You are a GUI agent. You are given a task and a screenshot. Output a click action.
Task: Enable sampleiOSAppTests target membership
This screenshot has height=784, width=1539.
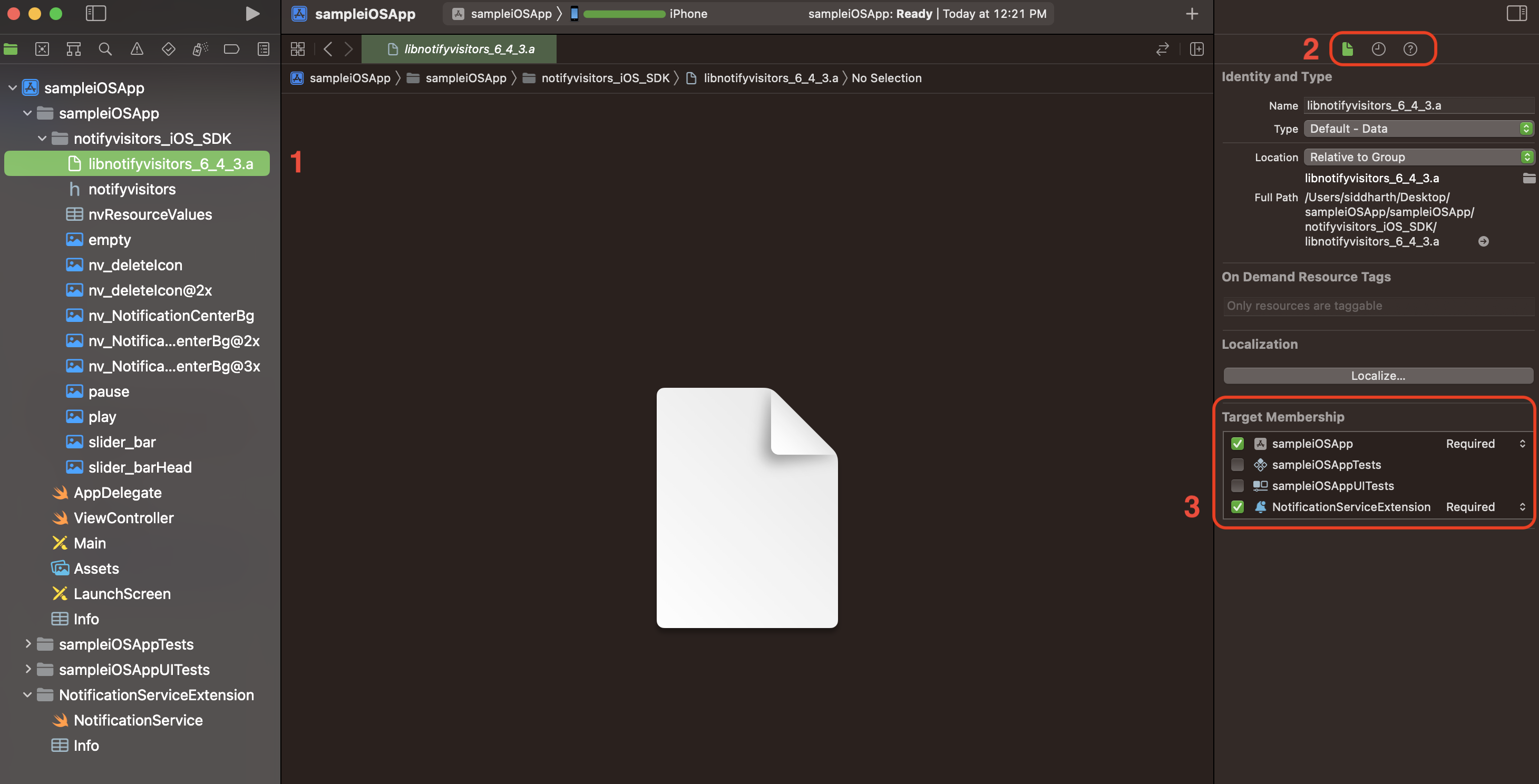pos(1238,465)
